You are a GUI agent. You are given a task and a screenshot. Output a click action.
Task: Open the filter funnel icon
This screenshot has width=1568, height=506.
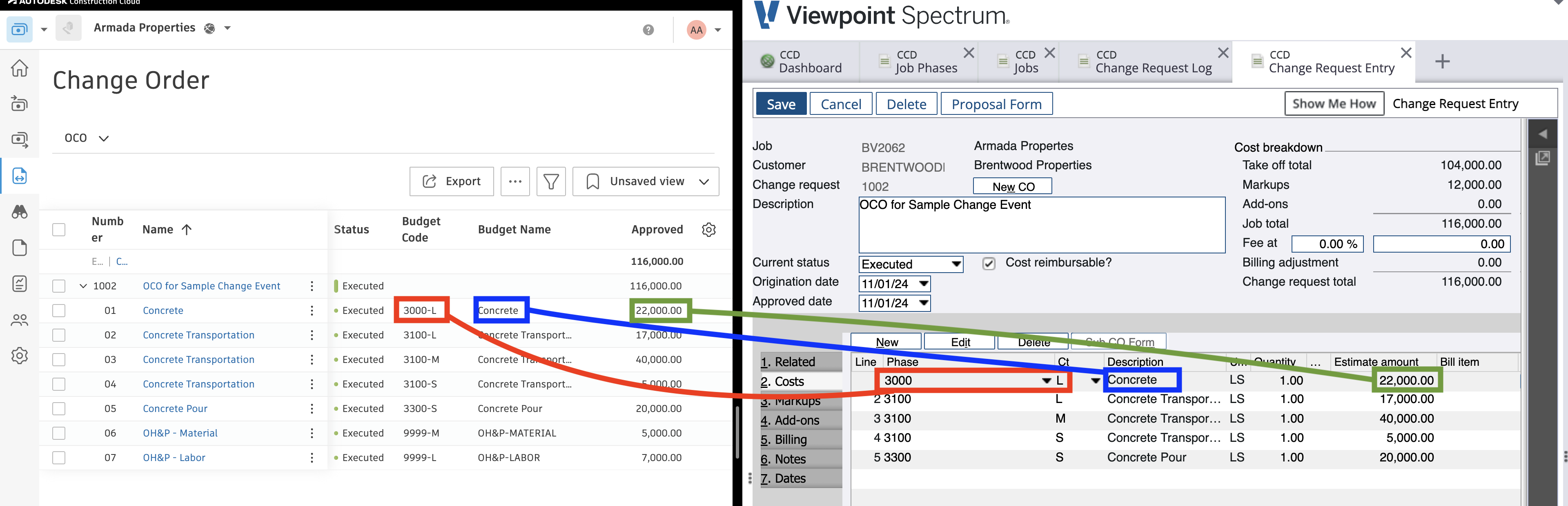tap(551, 181)
